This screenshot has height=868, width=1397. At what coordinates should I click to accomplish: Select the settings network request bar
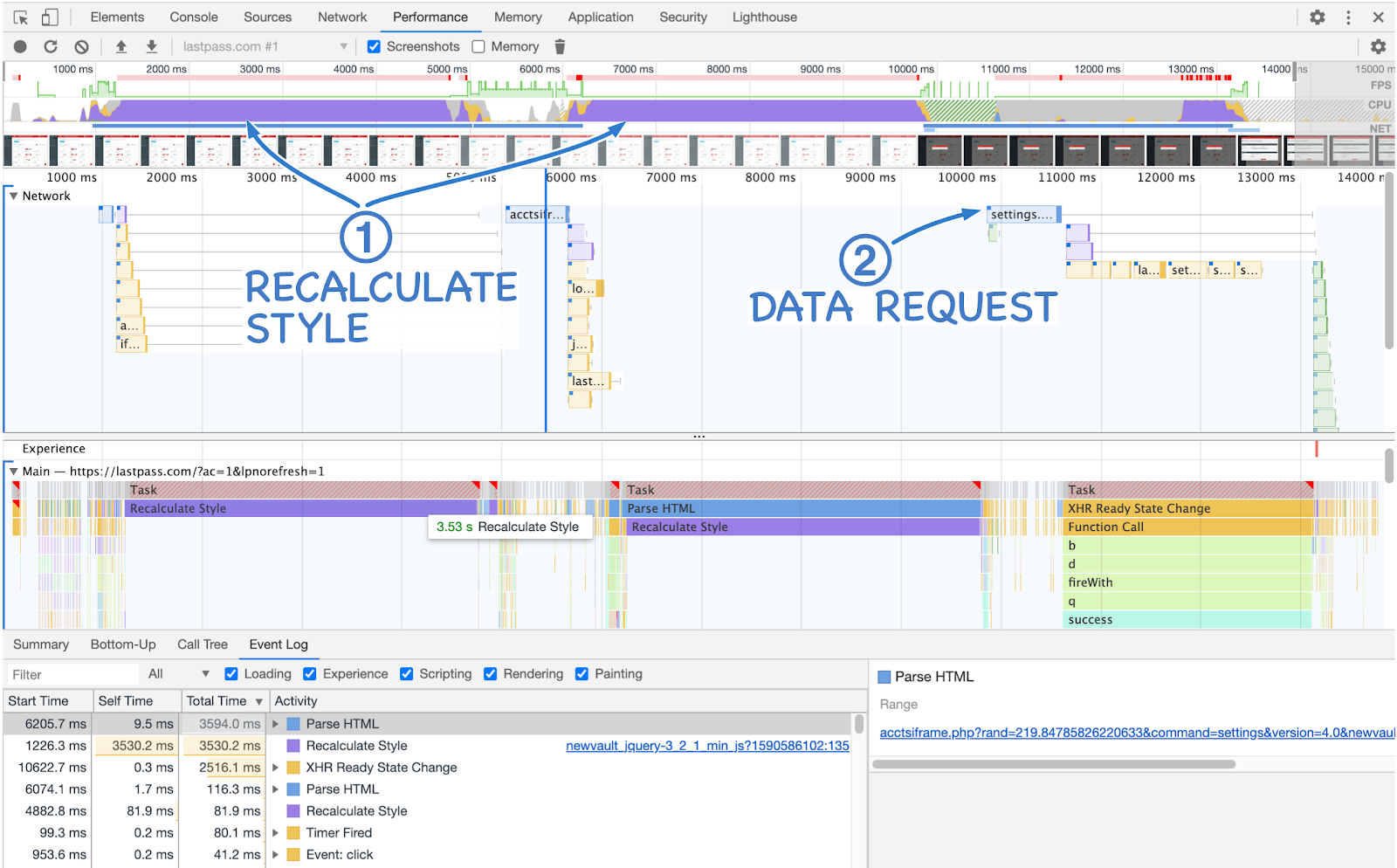(1023, 214)
